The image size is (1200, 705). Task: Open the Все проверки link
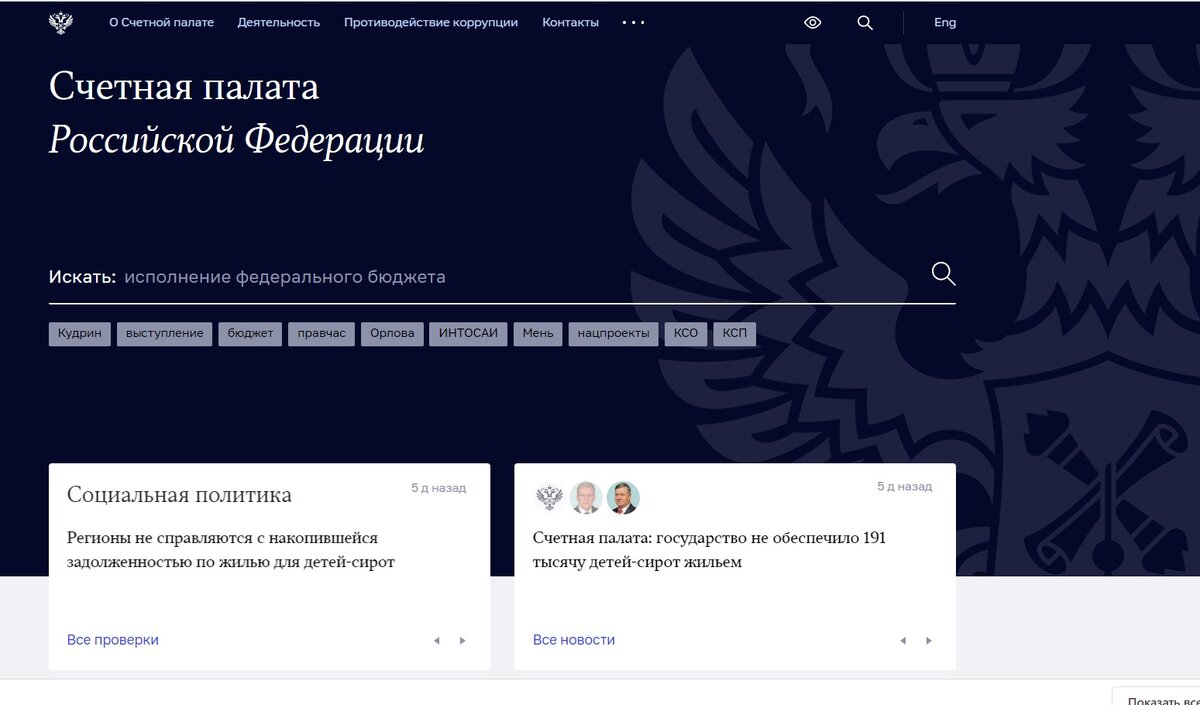point(113,640)
